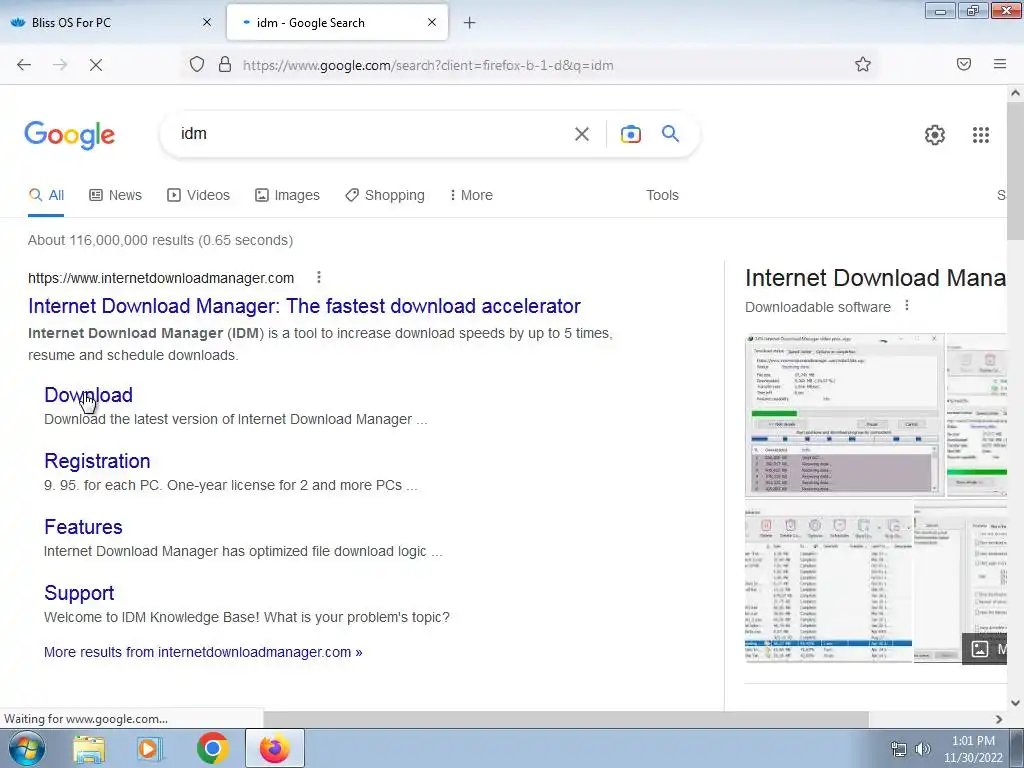The image size is (1024, 768).
Task: Click the address bar URL
Action: tap(428, 65)
